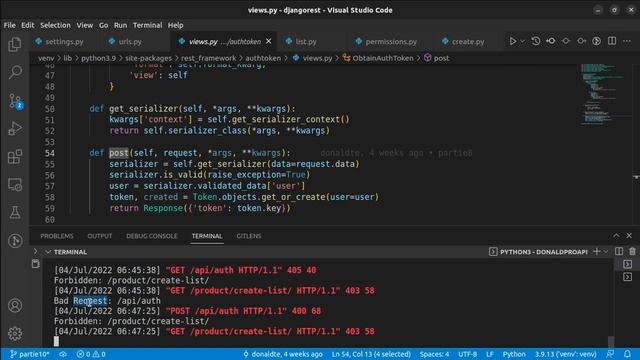Publish changes via cloud sync icon
This screenshot has height=360, width=640.
tap(63, 354)
